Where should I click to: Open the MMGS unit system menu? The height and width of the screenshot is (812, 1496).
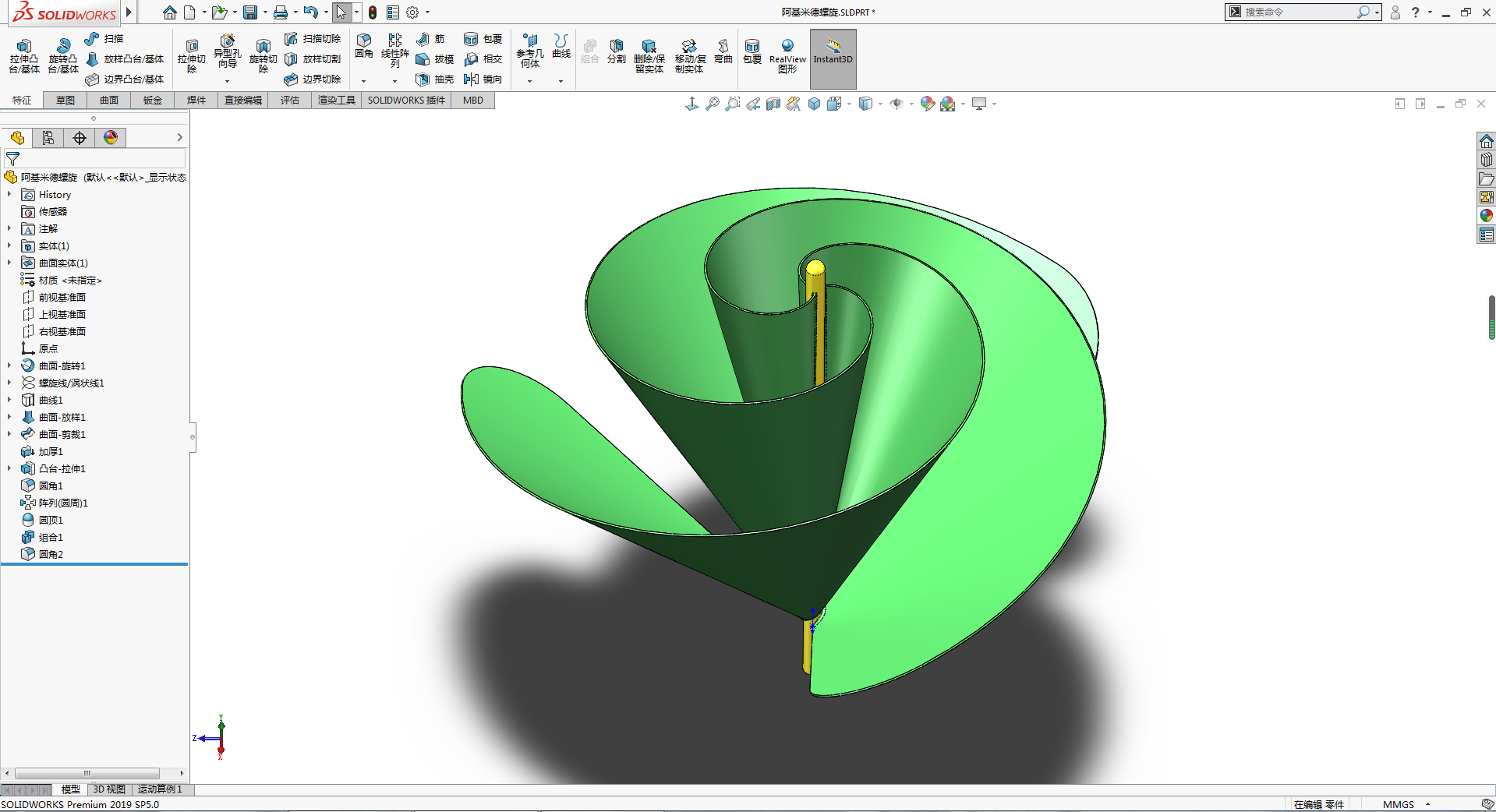tap(1406, 805)
